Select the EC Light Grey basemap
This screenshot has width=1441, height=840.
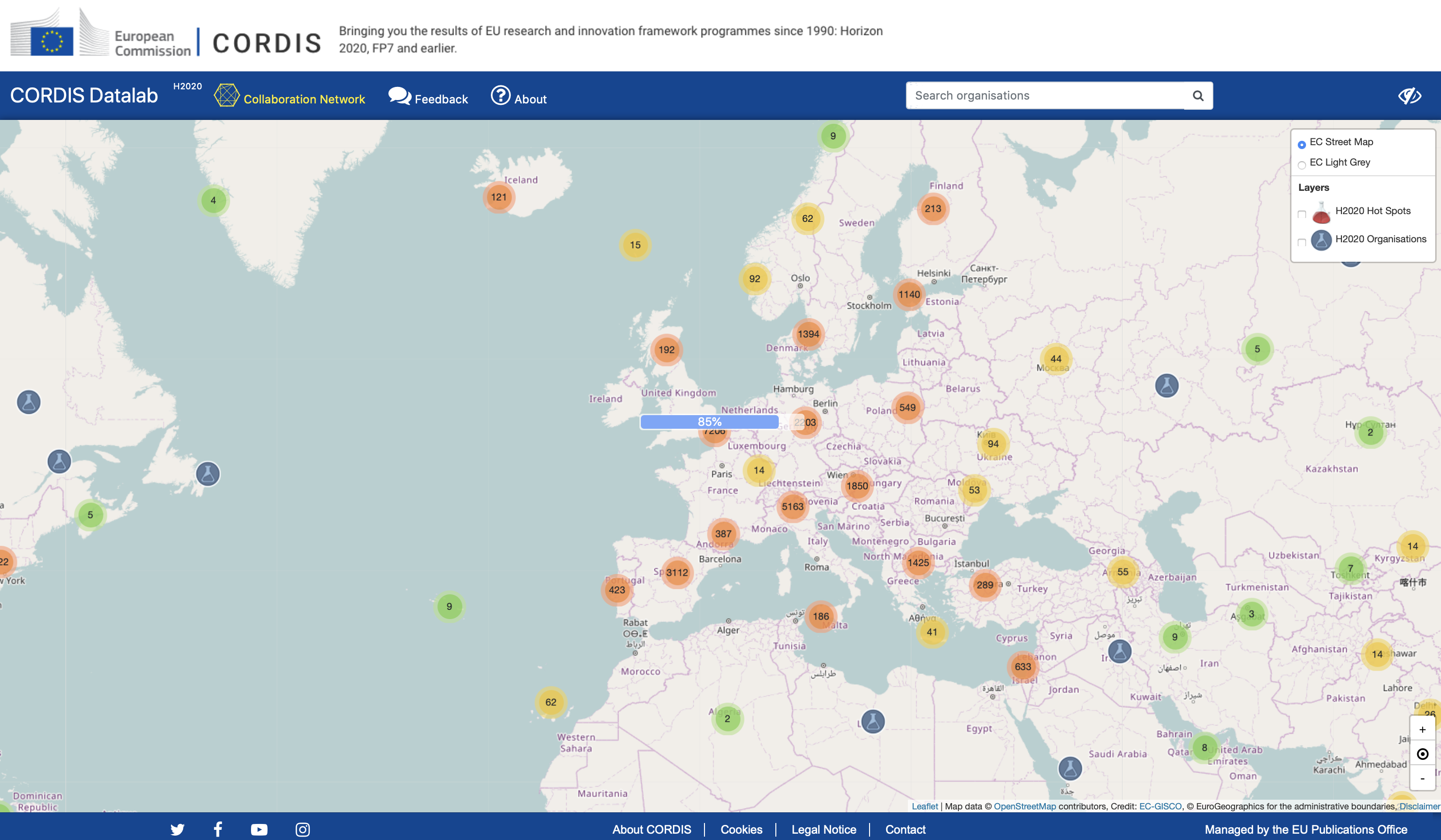point(1302,165)
